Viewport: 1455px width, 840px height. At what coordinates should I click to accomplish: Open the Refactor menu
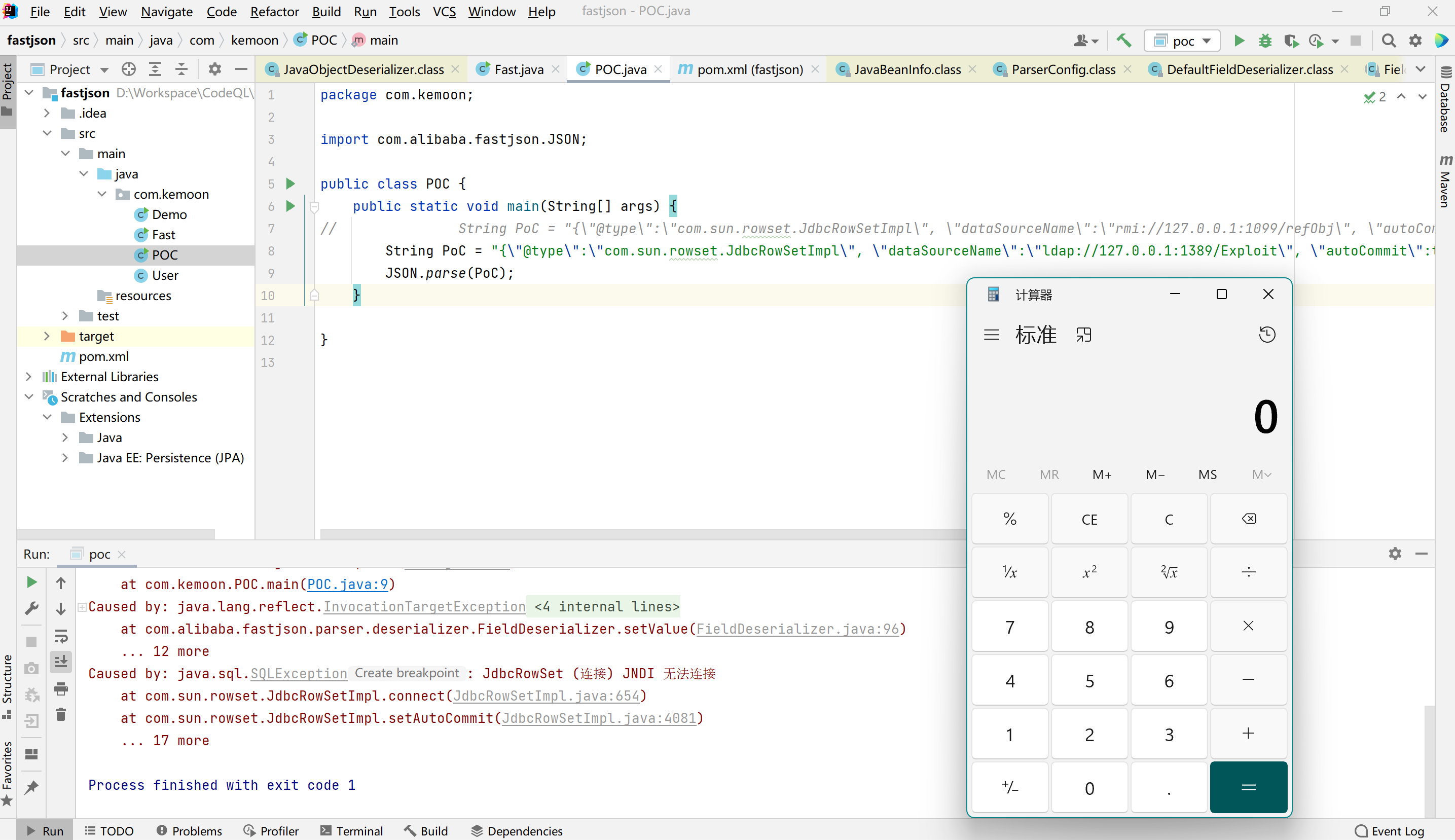pos(274,12)
